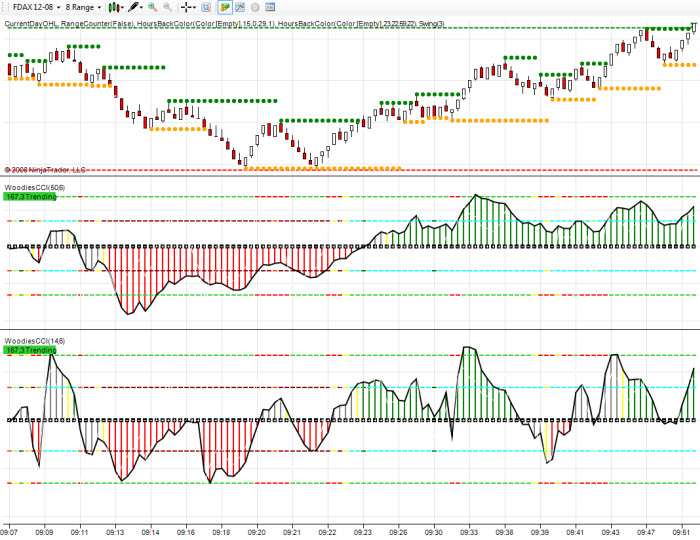The image size is (700, 540).
Task: Click the 09:26 time axis label
Action: [x=398, y=532]
